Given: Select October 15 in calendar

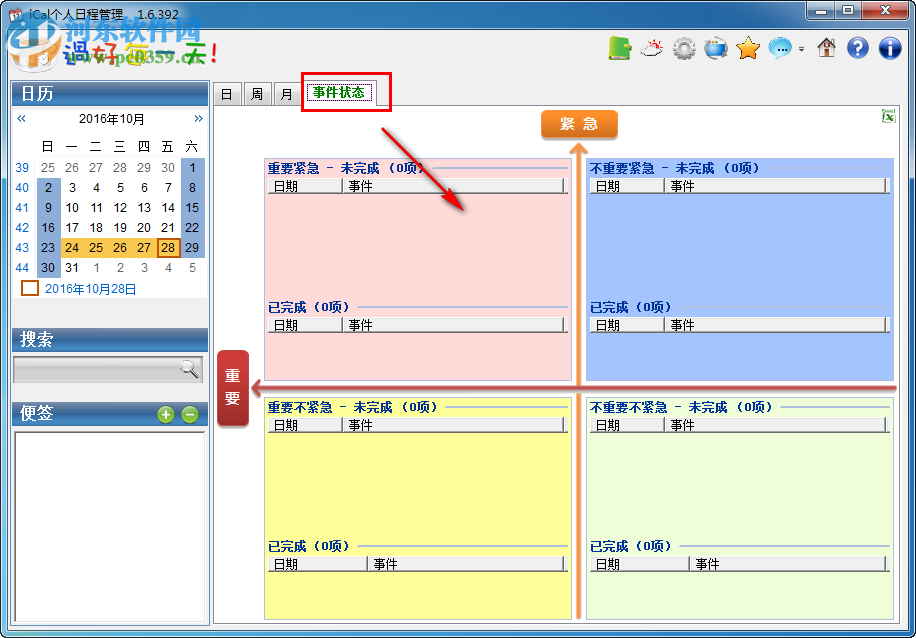Looking at the screenshot, I should [x=192, y=208].
